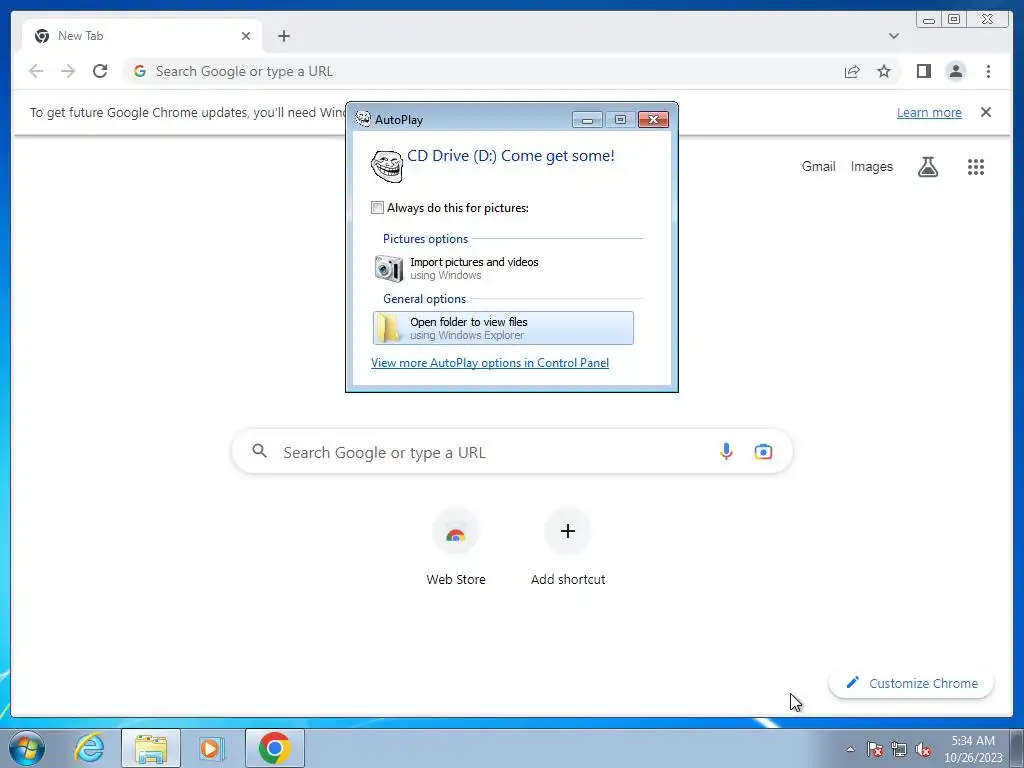Viewport: 1024px width, 768px height.
Task: Open the taskbar clock and date
Action: (x=973, y=749)
